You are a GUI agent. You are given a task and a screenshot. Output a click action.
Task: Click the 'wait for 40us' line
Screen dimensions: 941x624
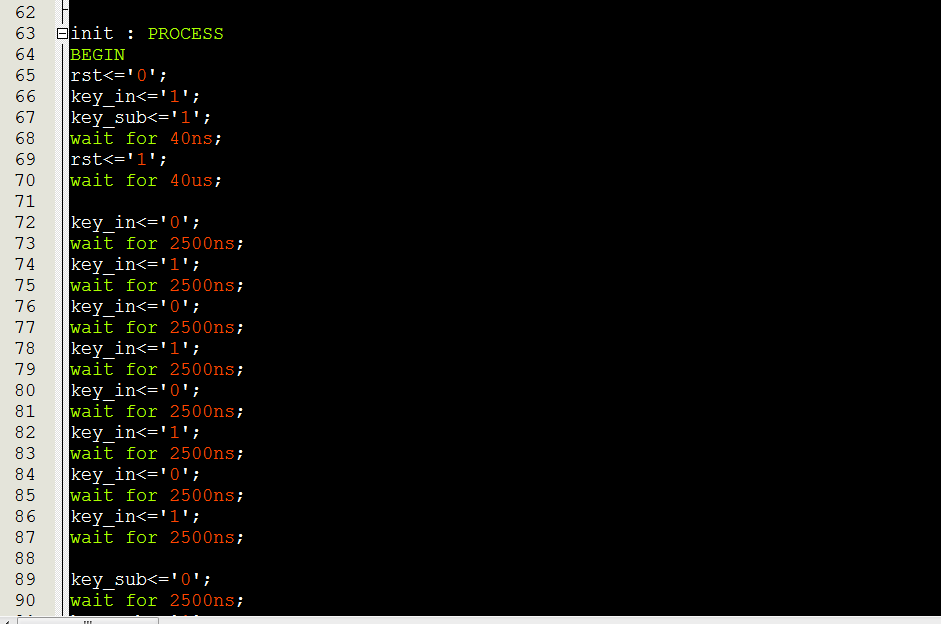coord(146,181)
